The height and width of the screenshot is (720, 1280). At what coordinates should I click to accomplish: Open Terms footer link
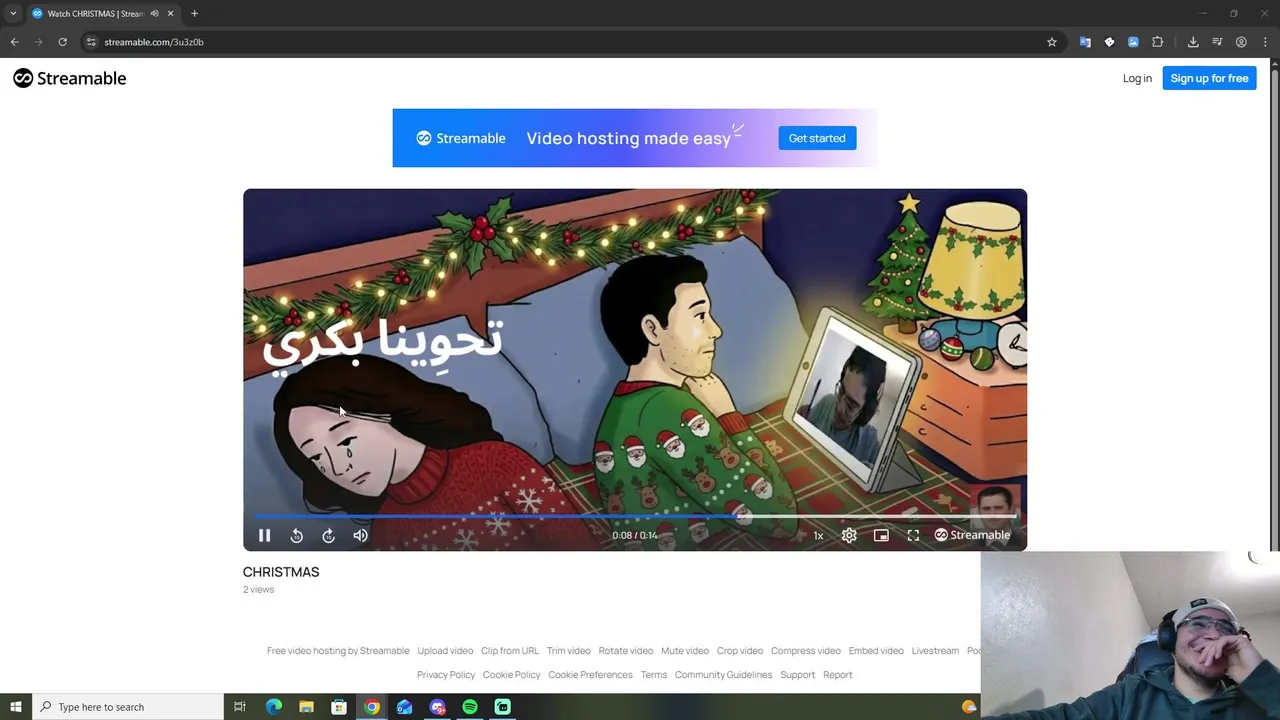point(654,675)
